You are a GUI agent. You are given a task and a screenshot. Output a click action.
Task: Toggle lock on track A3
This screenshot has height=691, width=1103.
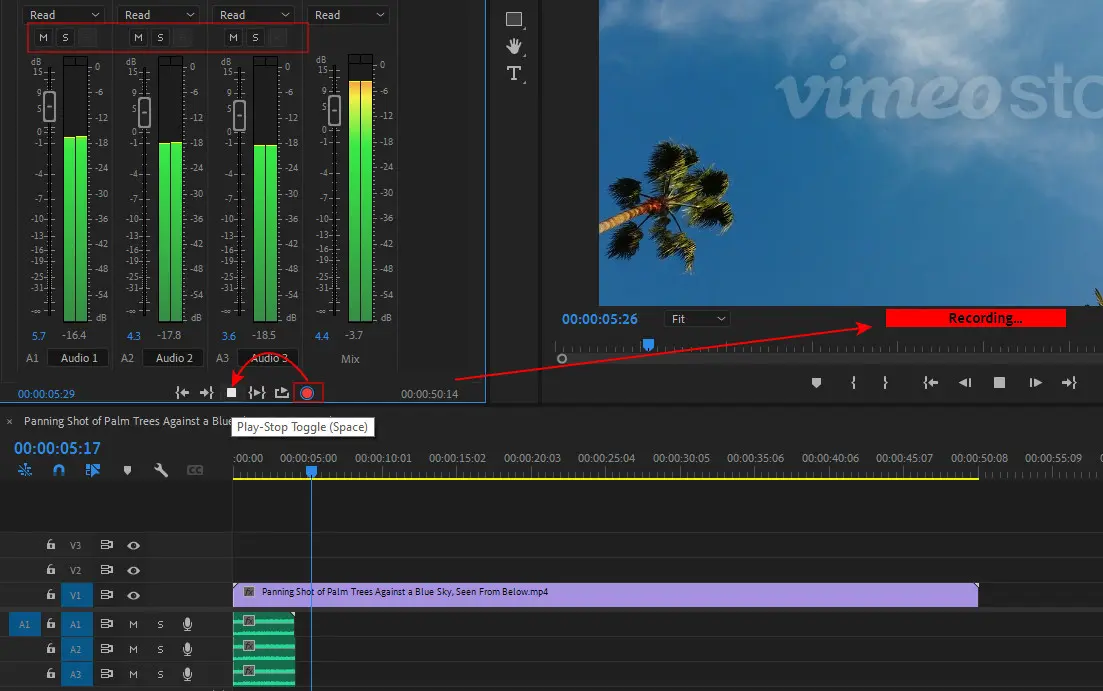[x=51, y=673]
